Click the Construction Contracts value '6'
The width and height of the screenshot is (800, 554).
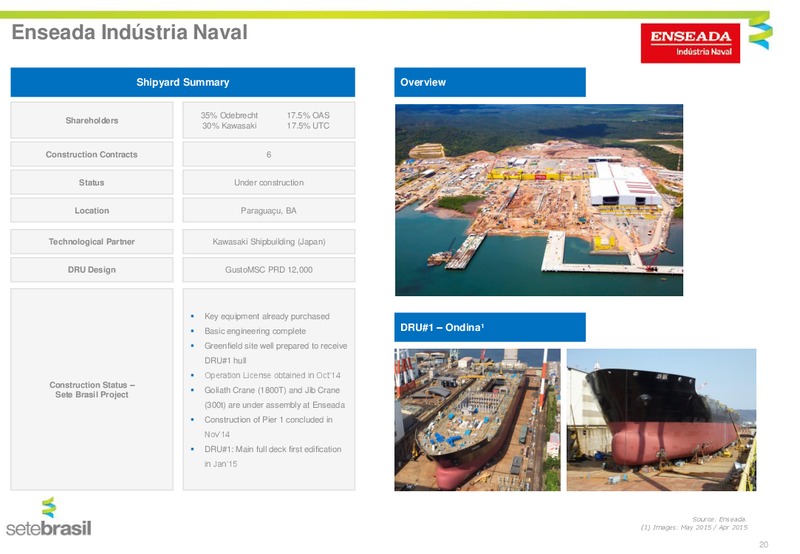[x=269, y=154]
